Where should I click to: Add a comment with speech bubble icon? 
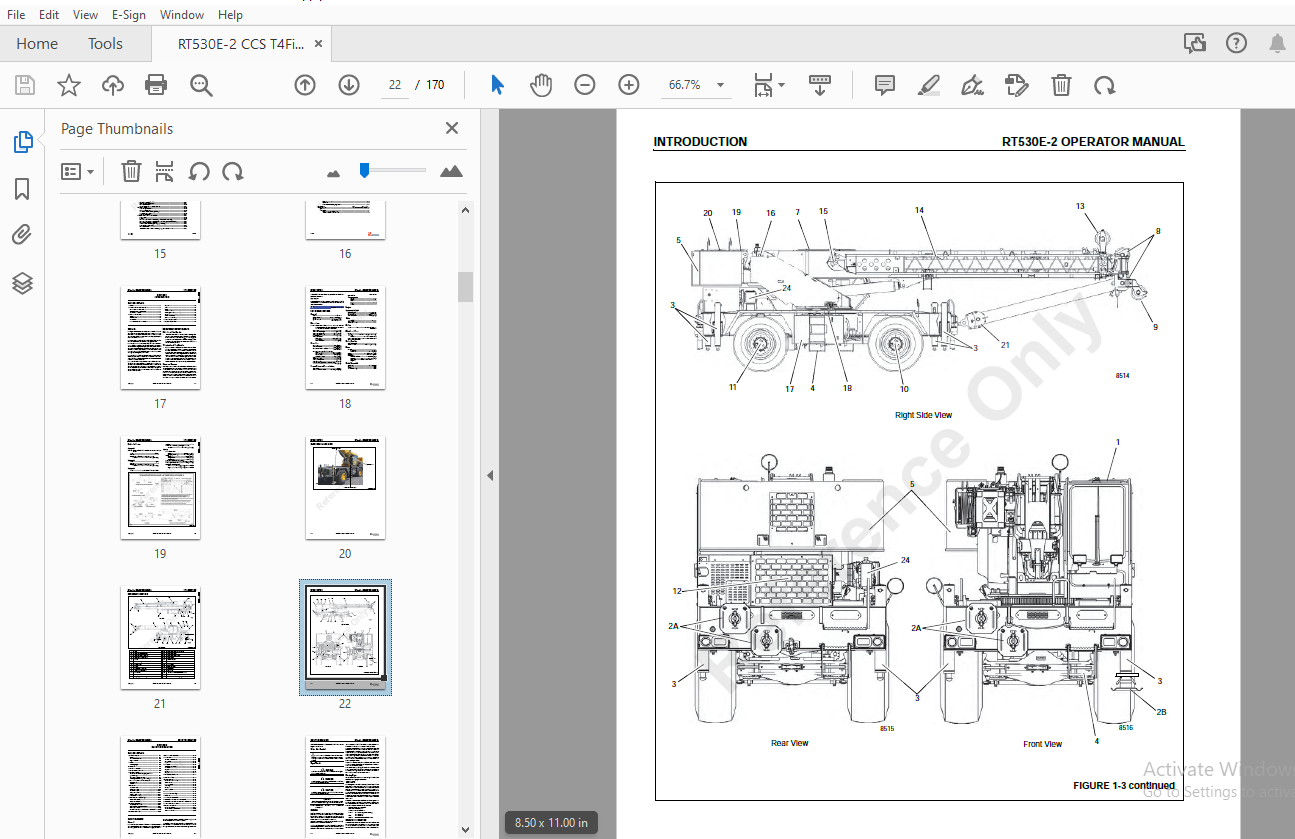pyautogui.click(x=885, y=85)
